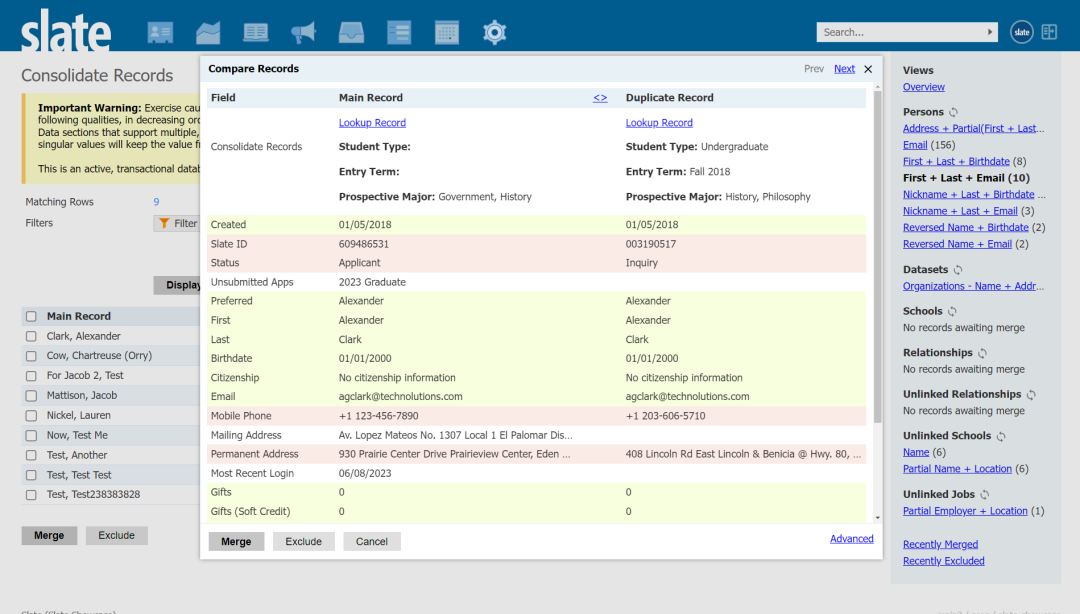Viewport: 1080px width, 614px height.
Task: Open the Overview view
Action: [x=924, y=87]
